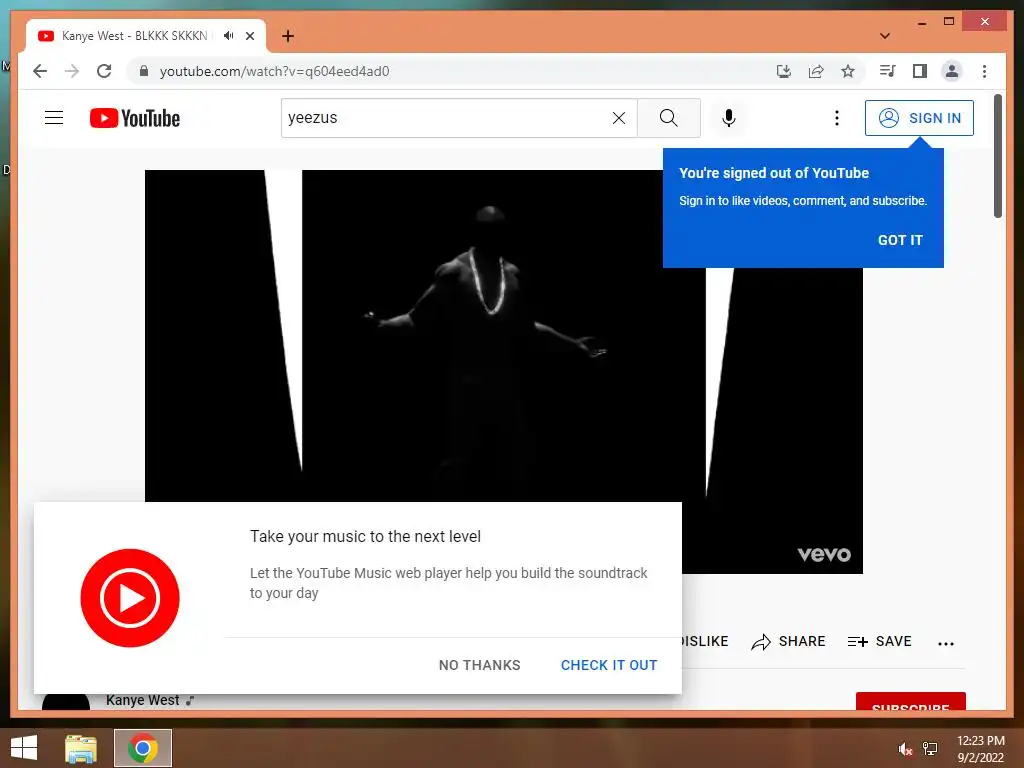The image size is (1024, 768).
Task: Open Chrome profile avatar
Action: pyautogui.click(x=952, y=71)
